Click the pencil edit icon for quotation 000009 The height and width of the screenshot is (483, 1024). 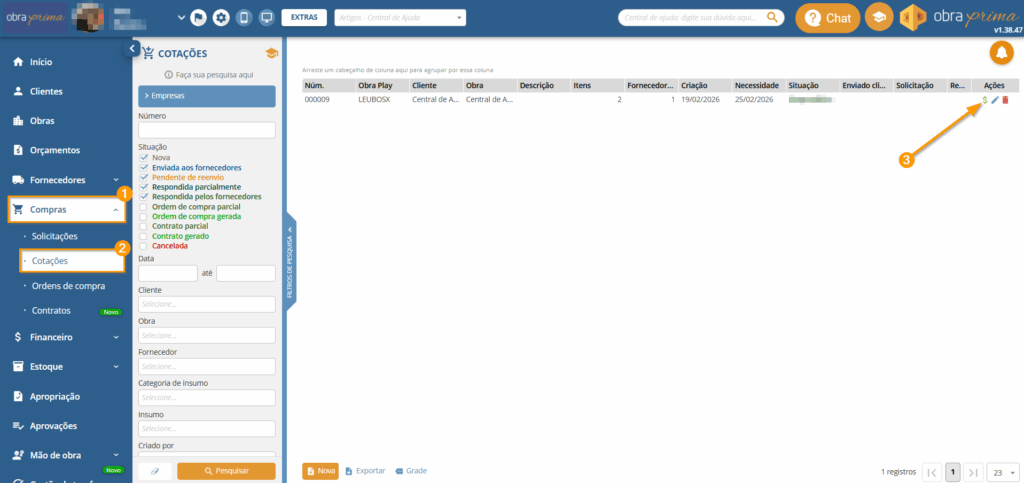pos(995,100)
